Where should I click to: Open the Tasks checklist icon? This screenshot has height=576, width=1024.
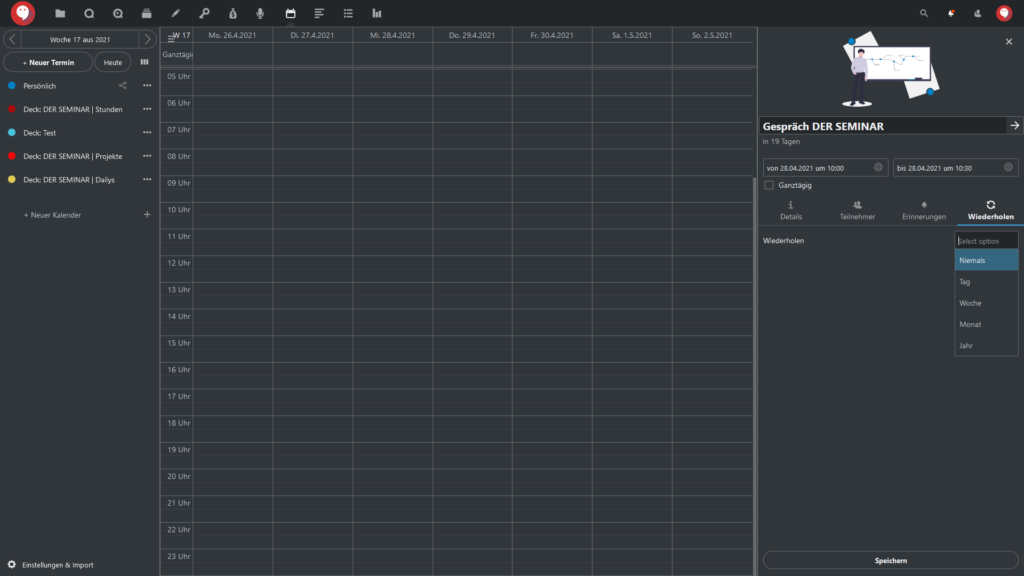348,13
